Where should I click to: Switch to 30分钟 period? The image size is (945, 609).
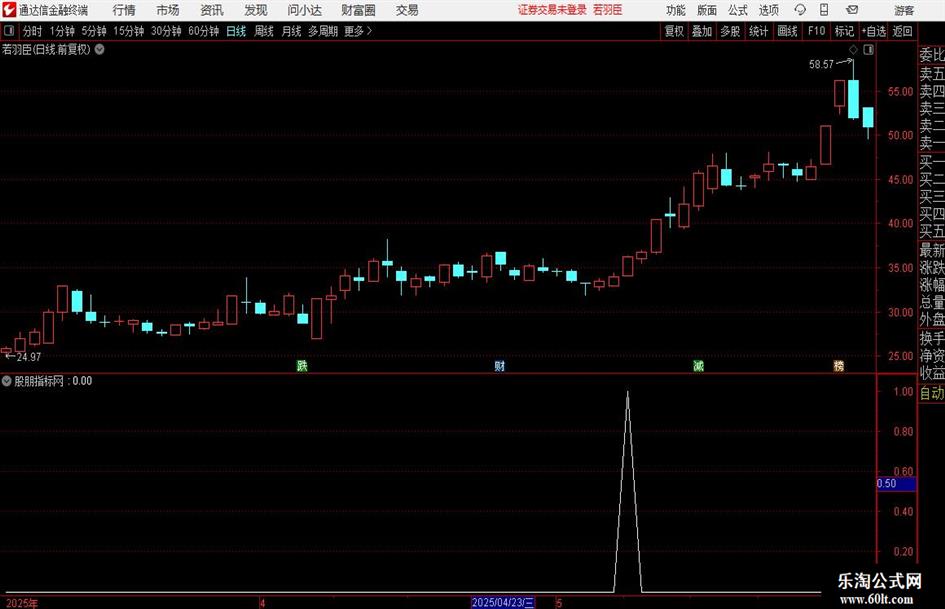point(166,31)
